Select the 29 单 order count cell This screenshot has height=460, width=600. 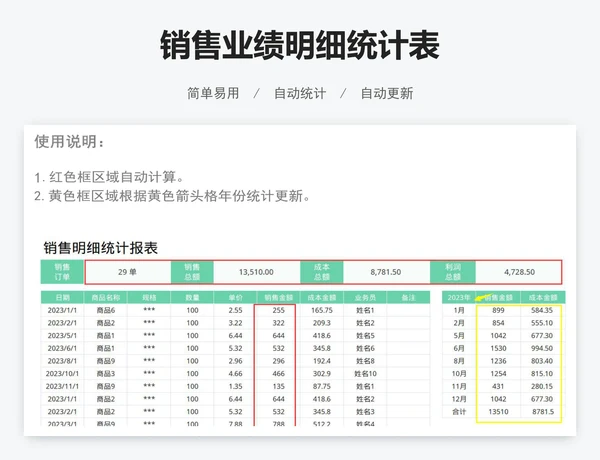[127, 272]
